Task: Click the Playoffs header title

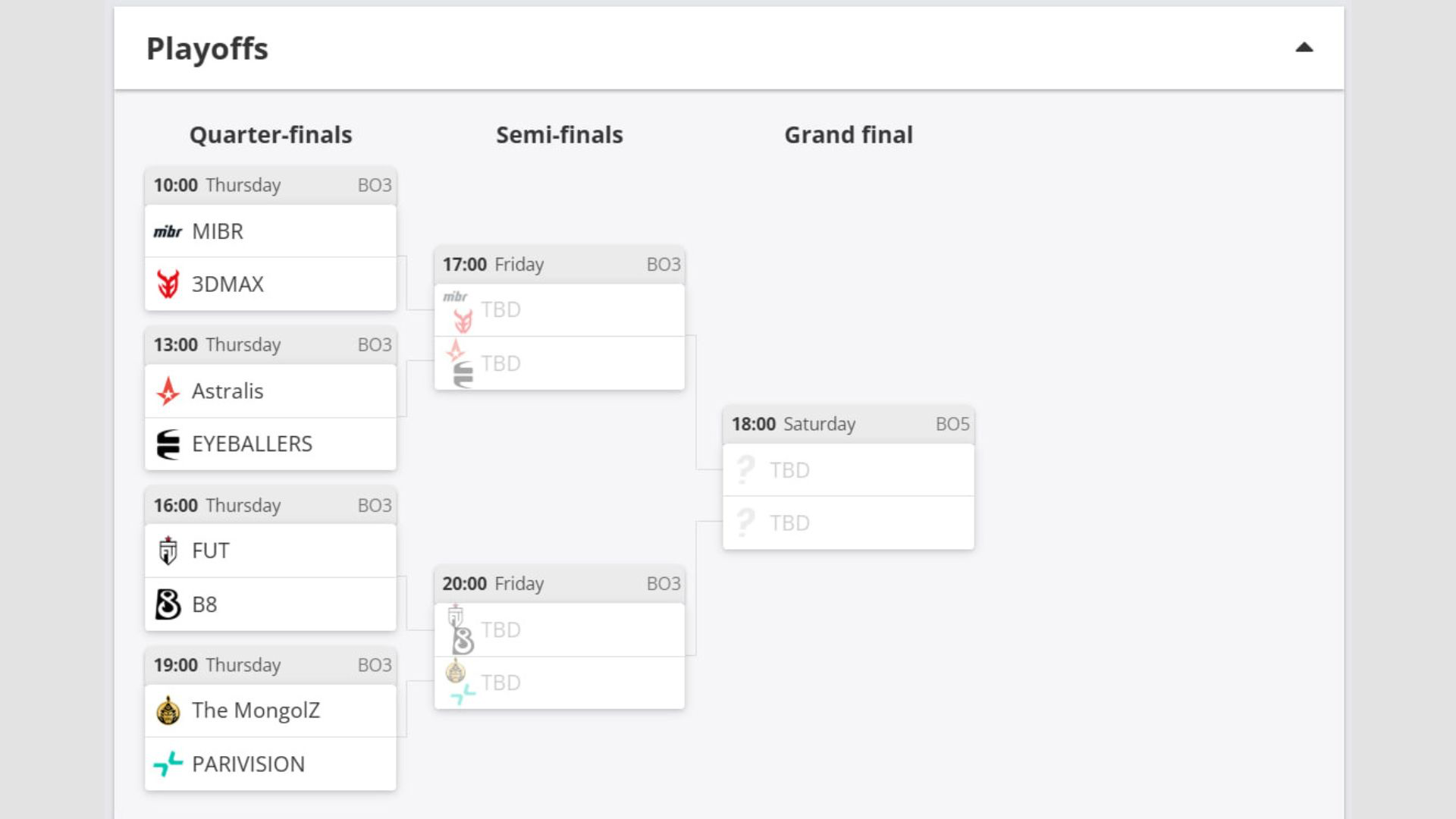Action: coord(207,49)
